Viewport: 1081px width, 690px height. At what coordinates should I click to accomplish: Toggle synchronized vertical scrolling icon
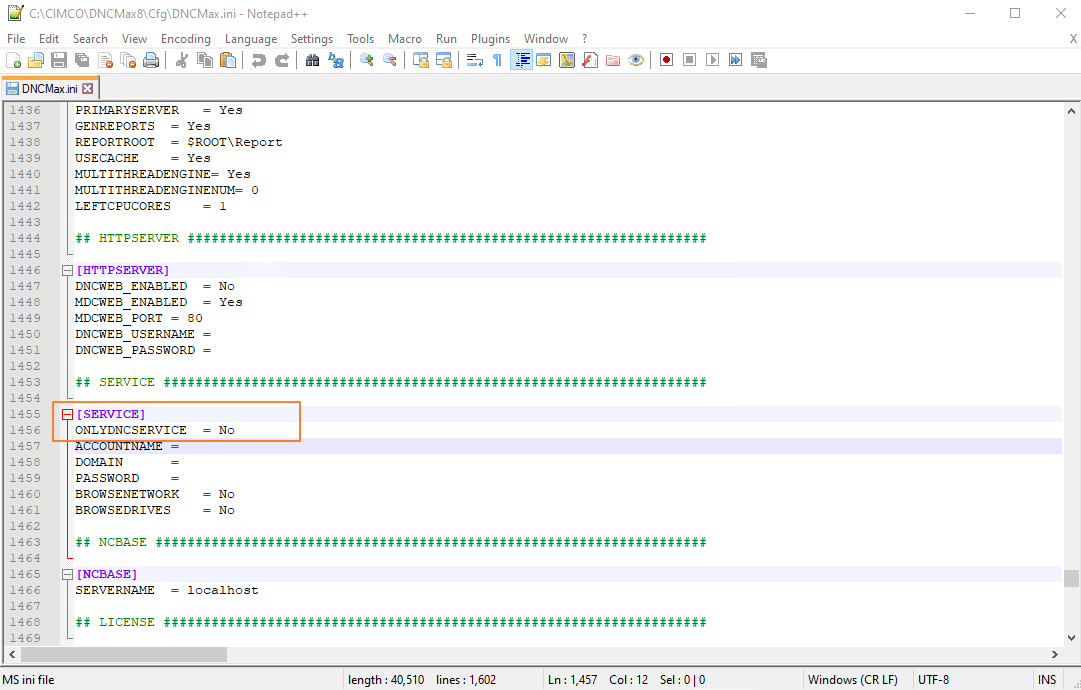coord(421,61)
